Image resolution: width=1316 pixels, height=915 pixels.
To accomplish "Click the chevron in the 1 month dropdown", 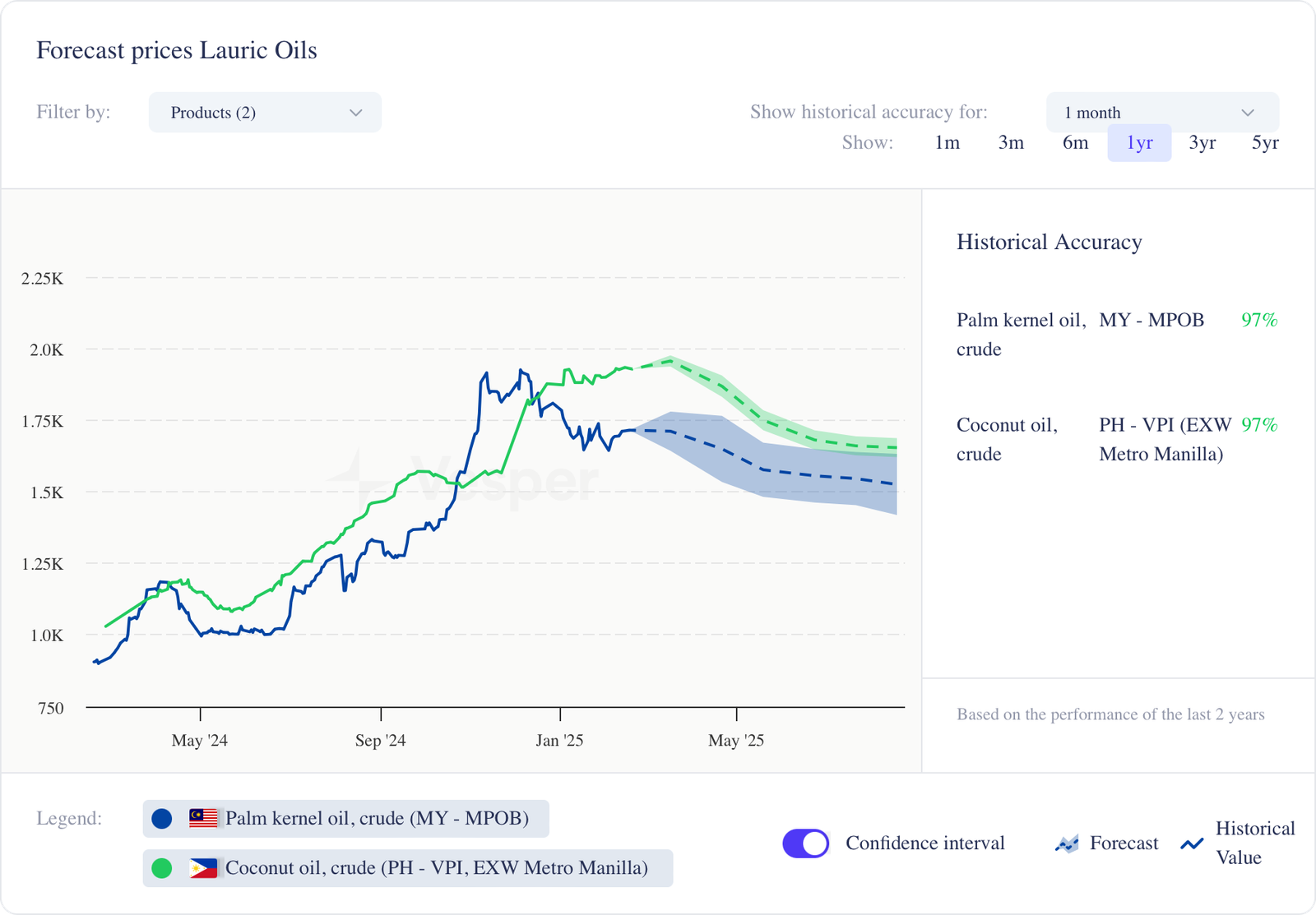I will pos(1247,113).
